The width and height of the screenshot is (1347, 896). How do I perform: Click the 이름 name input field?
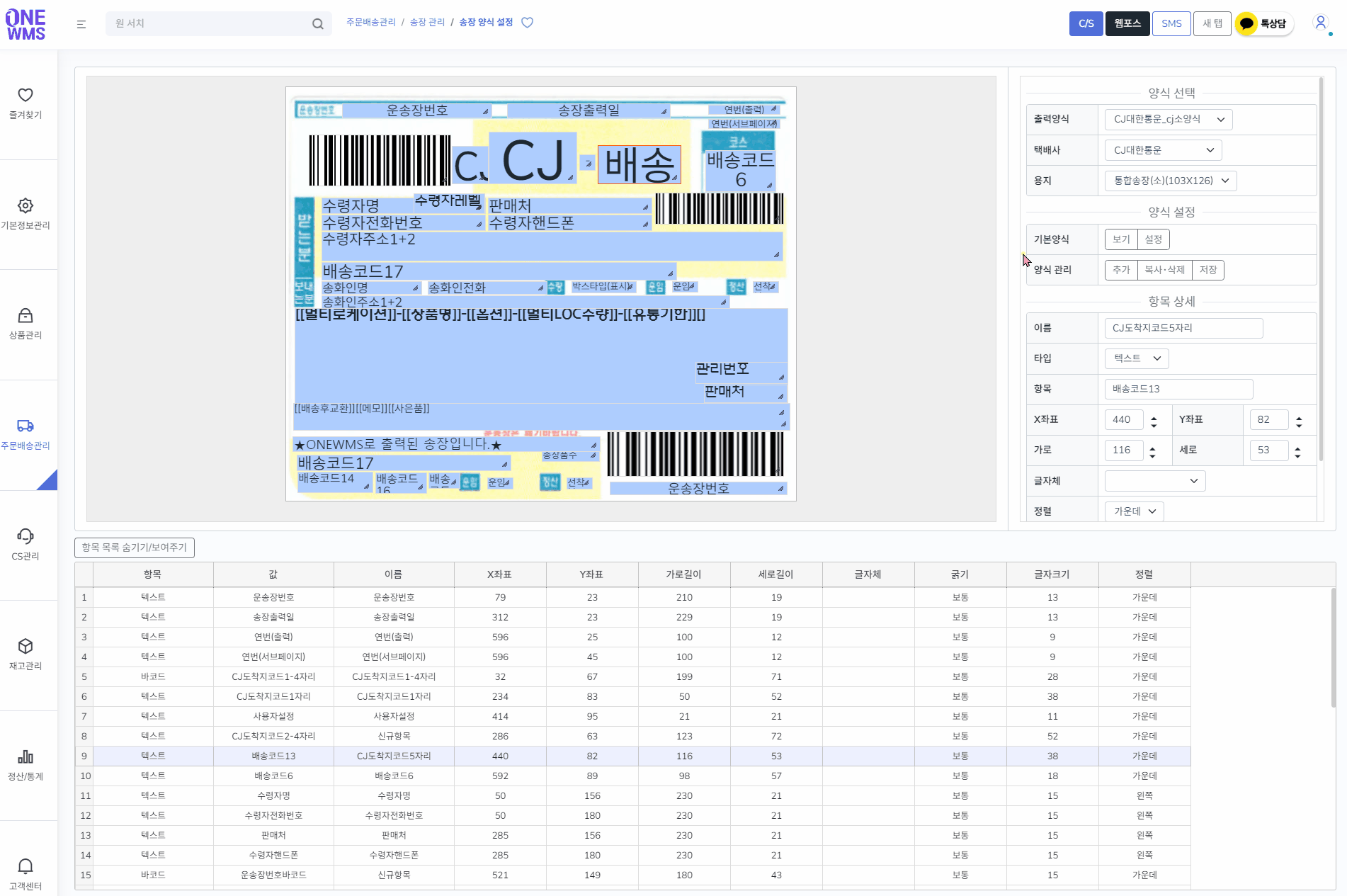point(1183,328)
